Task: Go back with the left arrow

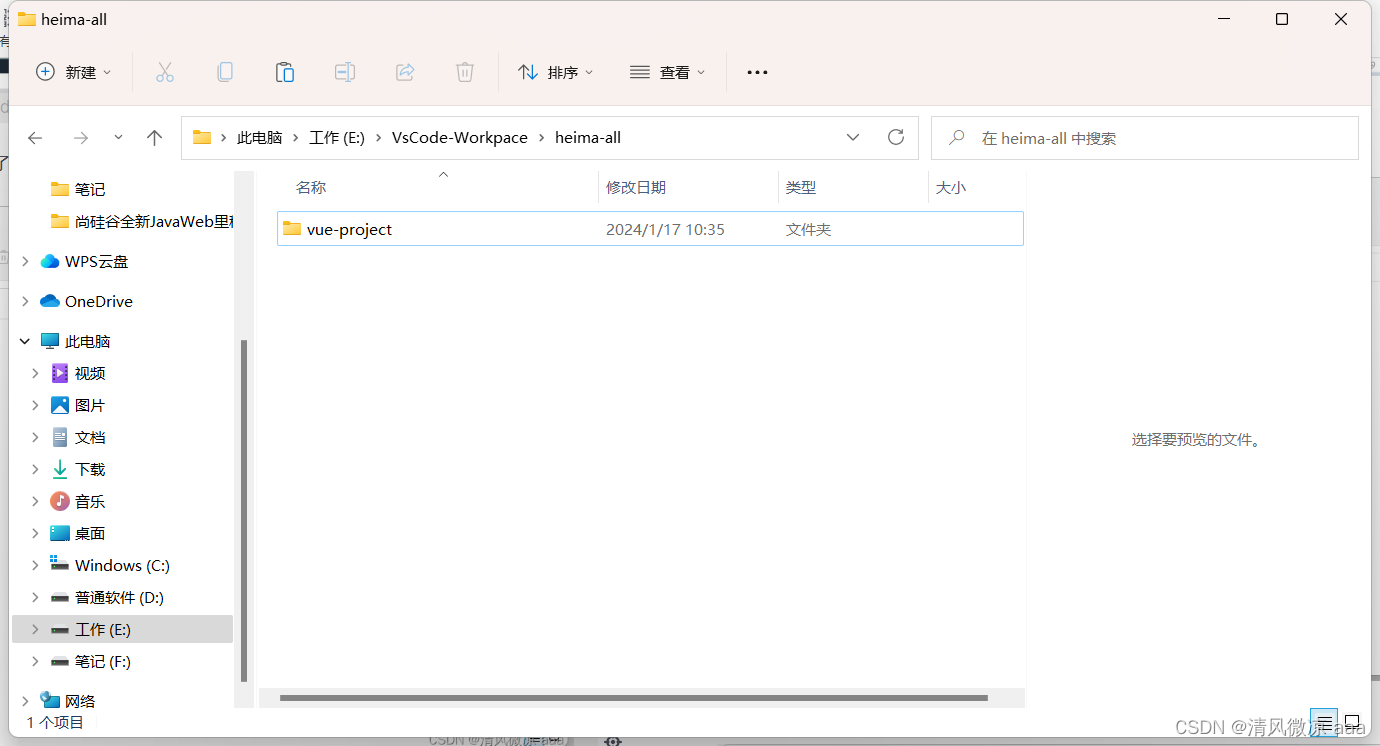Action: [x=35, y=138]
